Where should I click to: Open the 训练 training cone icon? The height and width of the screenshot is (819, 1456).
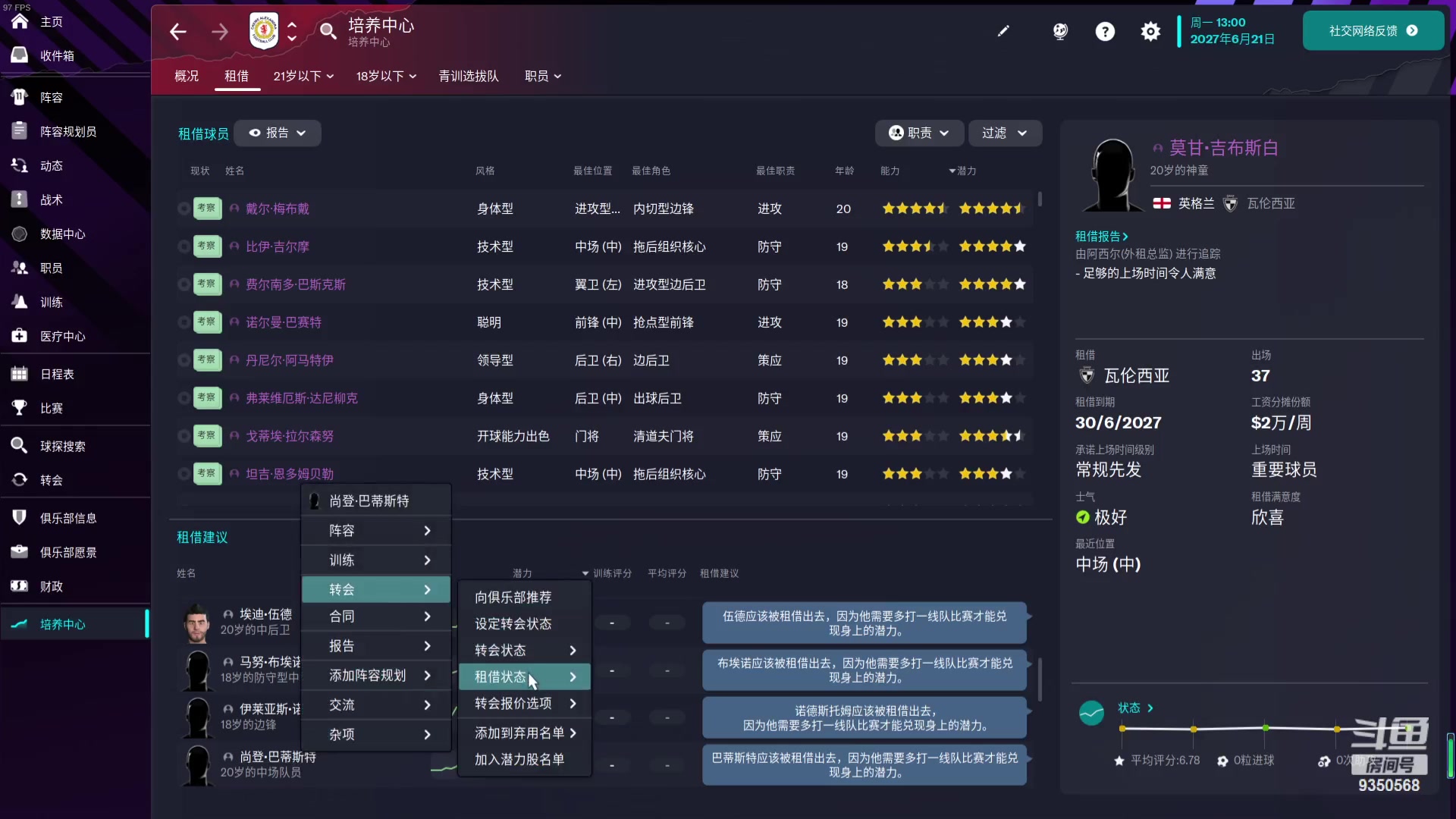pyautogui.click(x=20, y=302)
